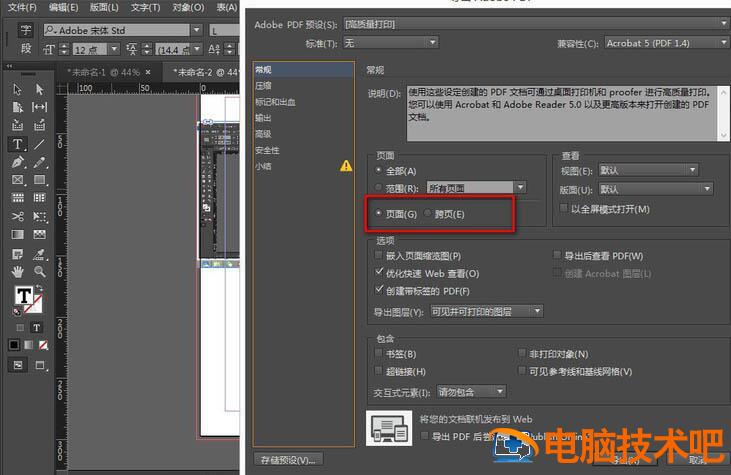
Task: Open the 12 点 font size dropdown arrow
Action: click(114, 48)
